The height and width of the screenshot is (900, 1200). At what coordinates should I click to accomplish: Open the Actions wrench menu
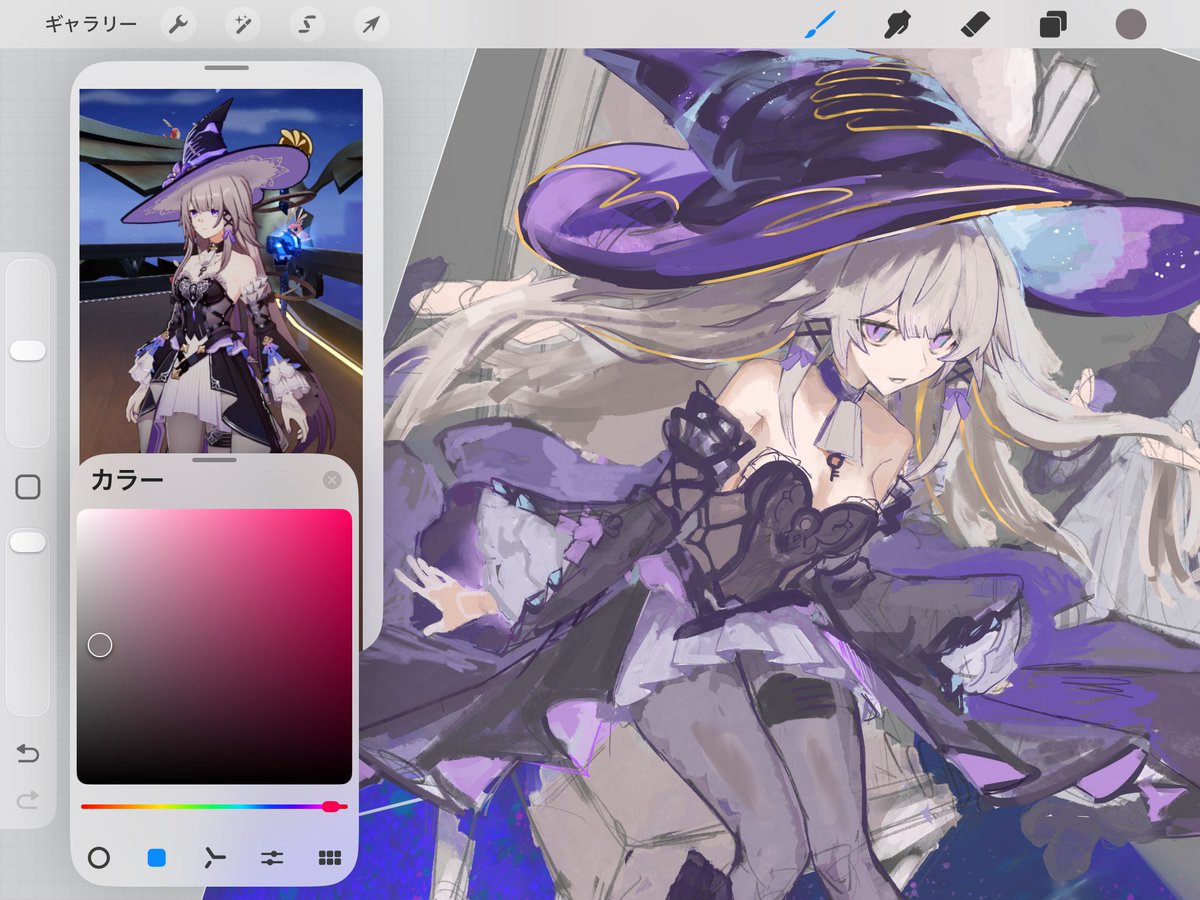pyautogui.click(x=178, y=24)
